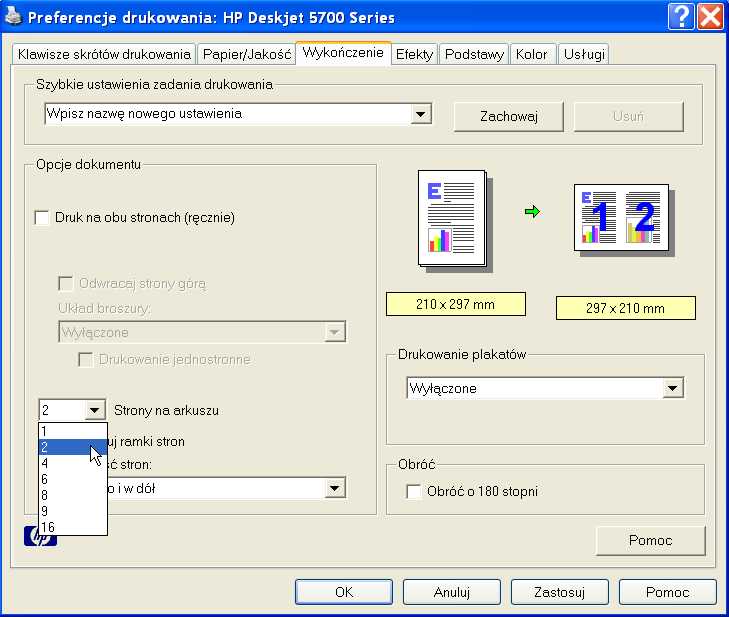Collapse the Strony na arkuszu dropdown arrow

(x=94, y=410)
